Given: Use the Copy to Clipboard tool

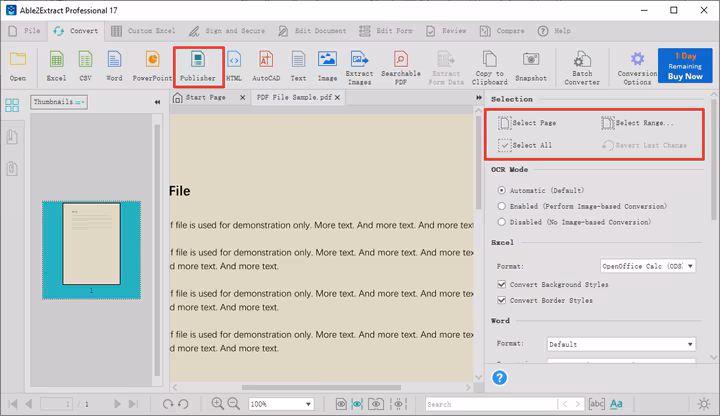Looking at the screenshot, I should 489,68.
